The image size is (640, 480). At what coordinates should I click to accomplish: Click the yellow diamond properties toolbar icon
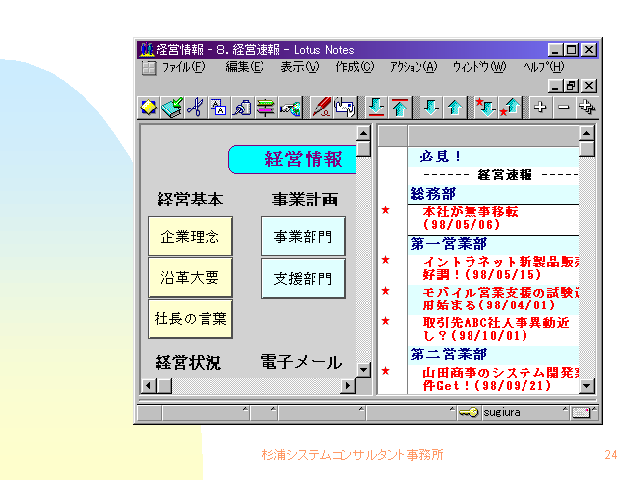click(x=149, y=106)
